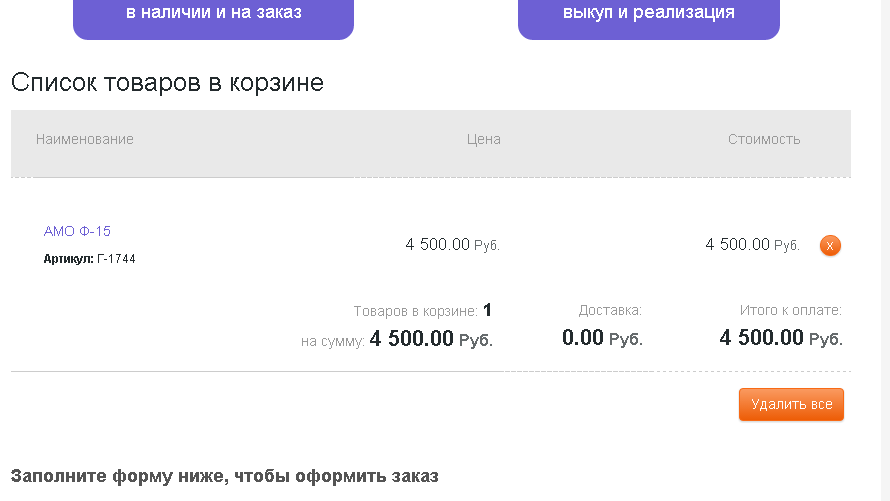Click the 'Стоимость' column header
This screenshot has width=890, height=501.
click(x=764, y=139)
